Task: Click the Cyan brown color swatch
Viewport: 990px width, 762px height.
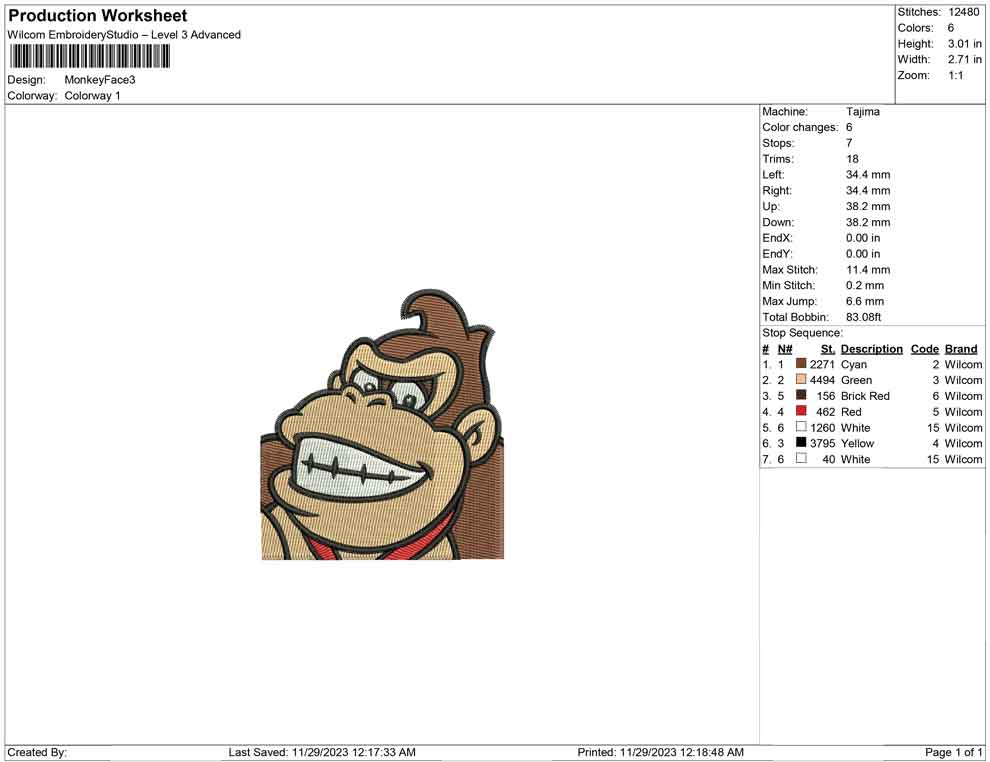Action: [x=801, y=364]
